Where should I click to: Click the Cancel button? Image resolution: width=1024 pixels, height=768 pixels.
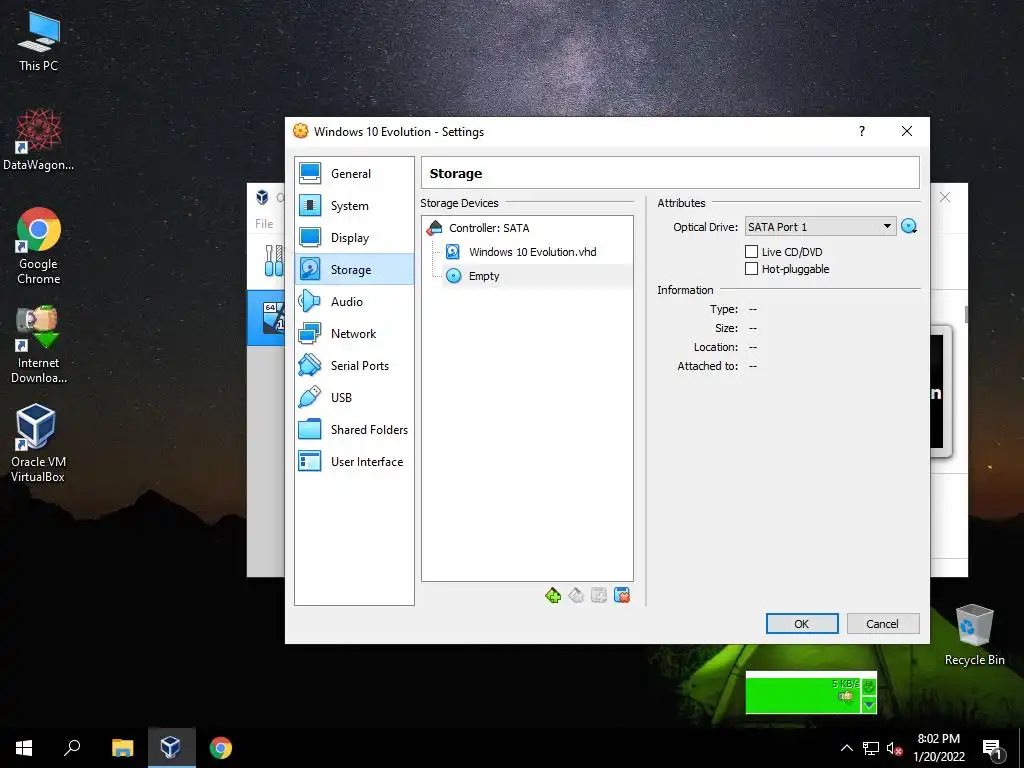(882, 624)
